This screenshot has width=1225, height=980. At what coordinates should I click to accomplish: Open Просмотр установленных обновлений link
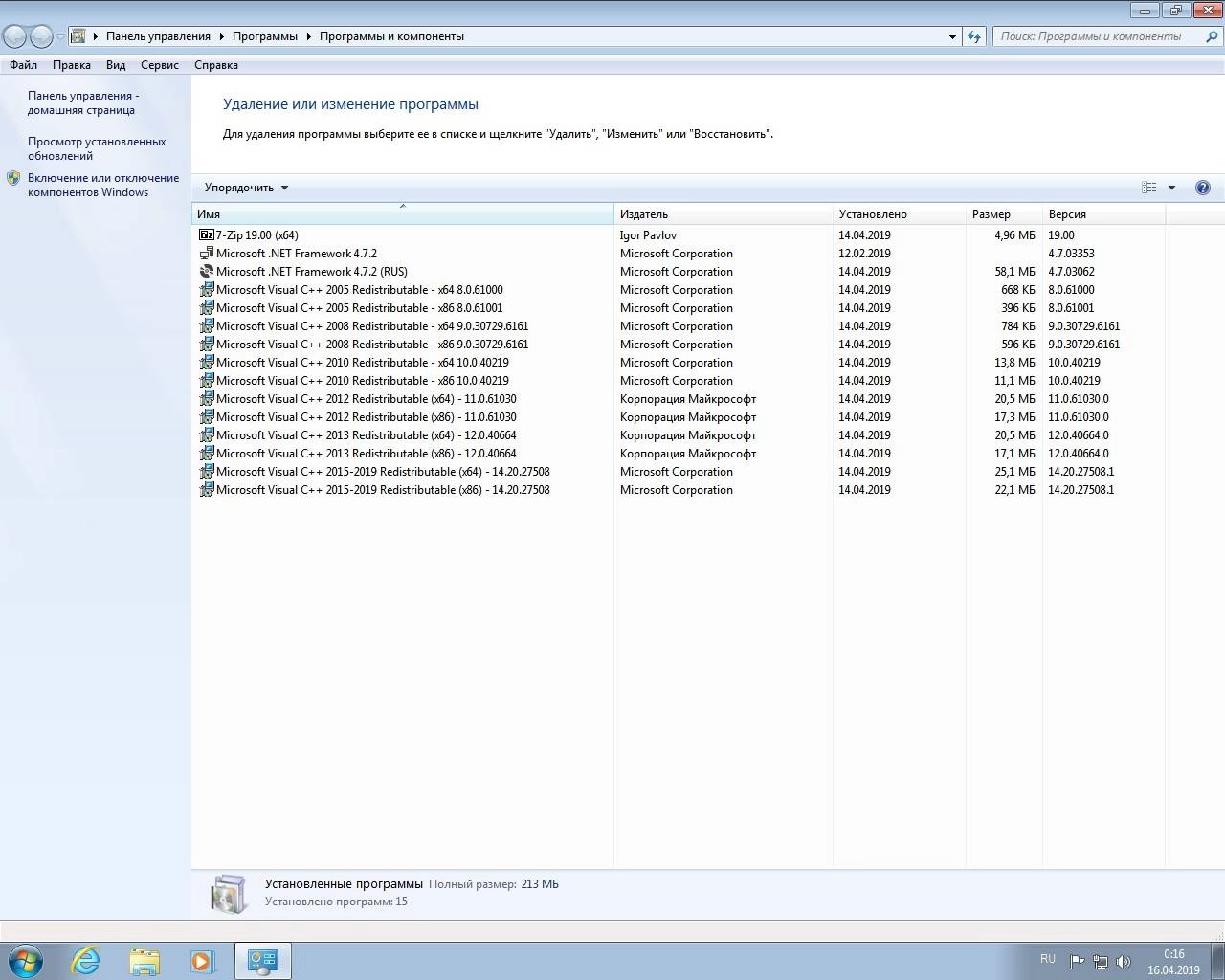(x=97, y=148)
